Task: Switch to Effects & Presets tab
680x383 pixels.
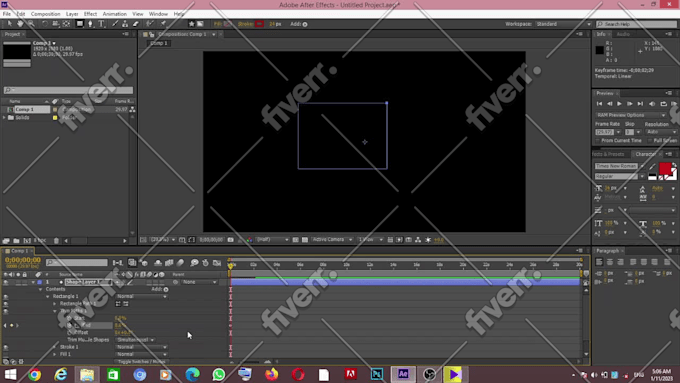Action: pos(608,154)
